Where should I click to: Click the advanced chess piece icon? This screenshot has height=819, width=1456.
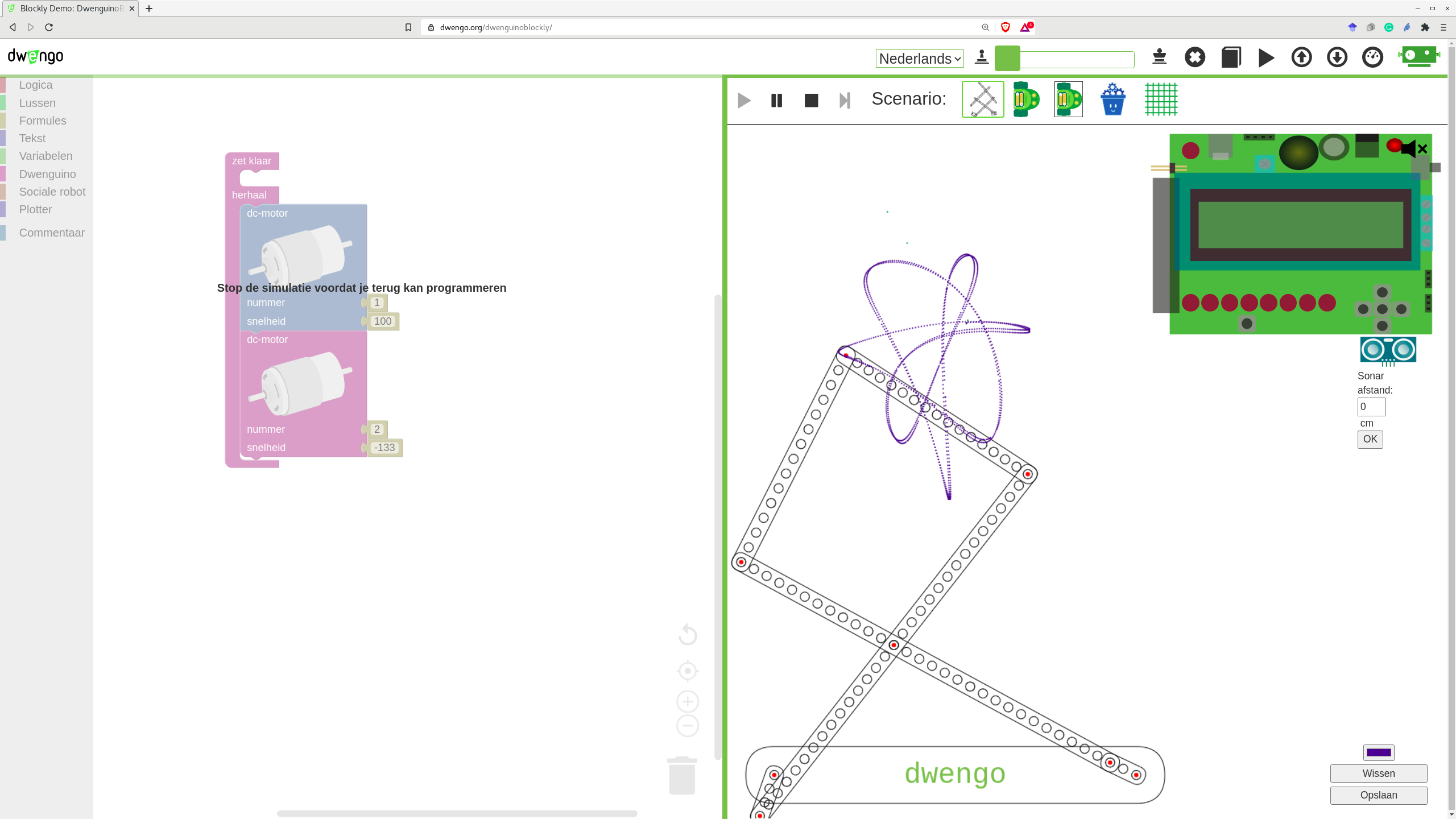click(1159, 57)
